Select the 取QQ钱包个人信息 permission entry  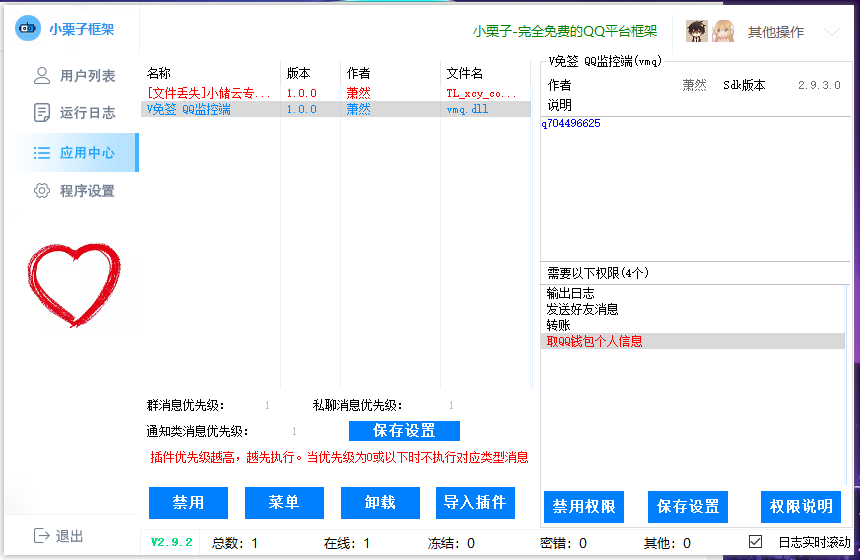click(595, 341)
